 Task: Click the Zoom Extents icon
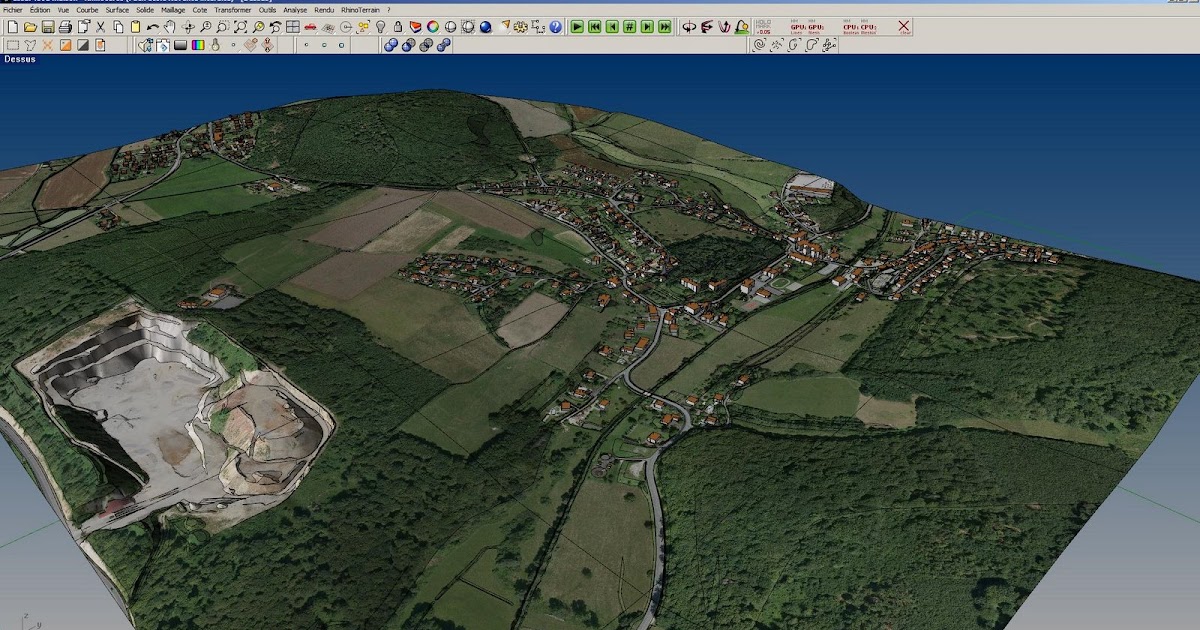tap(240, 27)
